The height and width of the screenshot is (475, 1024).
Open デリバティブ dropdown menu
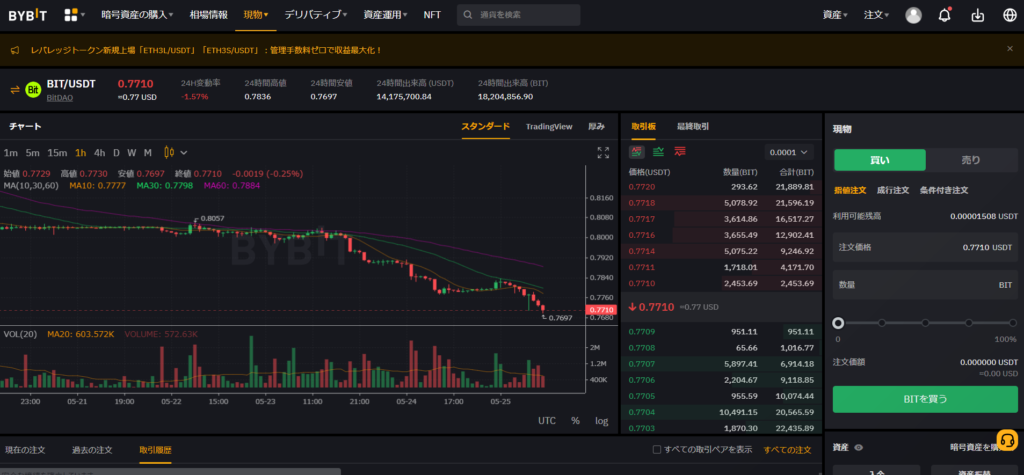[x=315, y=15]
